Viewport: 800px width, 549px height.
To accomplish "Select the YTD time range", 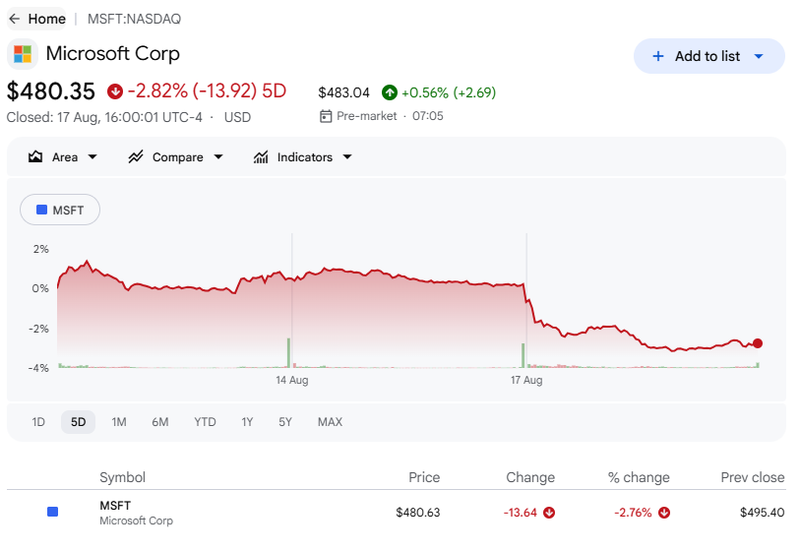I will (x=205, y=422).
